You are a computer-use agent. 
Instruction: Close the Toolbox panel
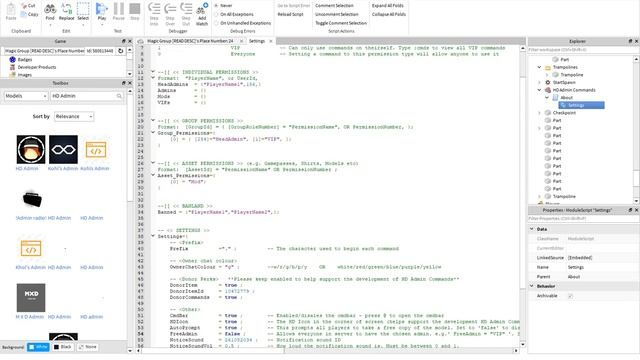coord(130,83)
